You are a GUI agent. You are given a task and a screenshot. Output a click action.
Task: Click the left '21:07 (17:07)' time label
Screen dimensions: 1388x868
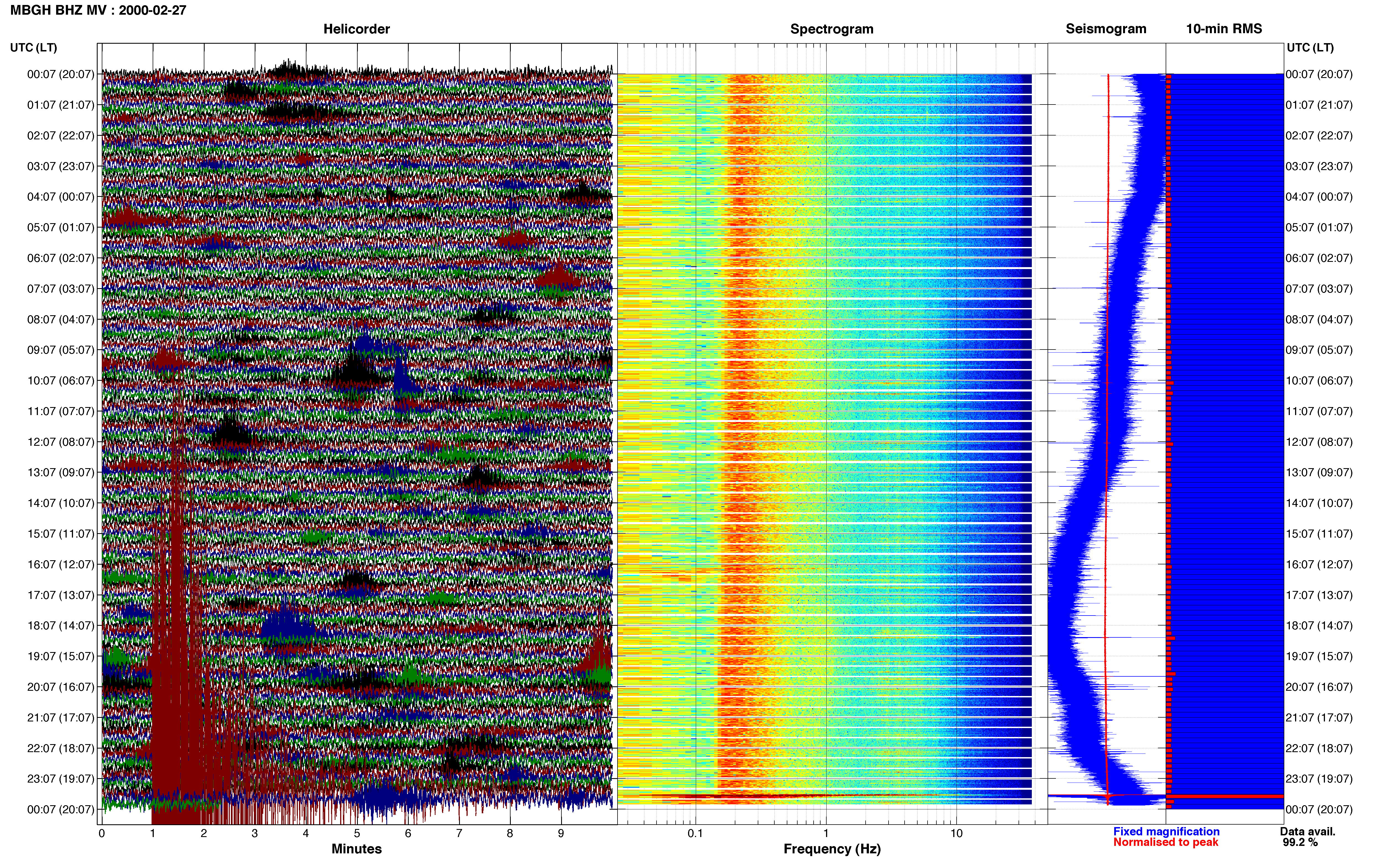(60, 718)
